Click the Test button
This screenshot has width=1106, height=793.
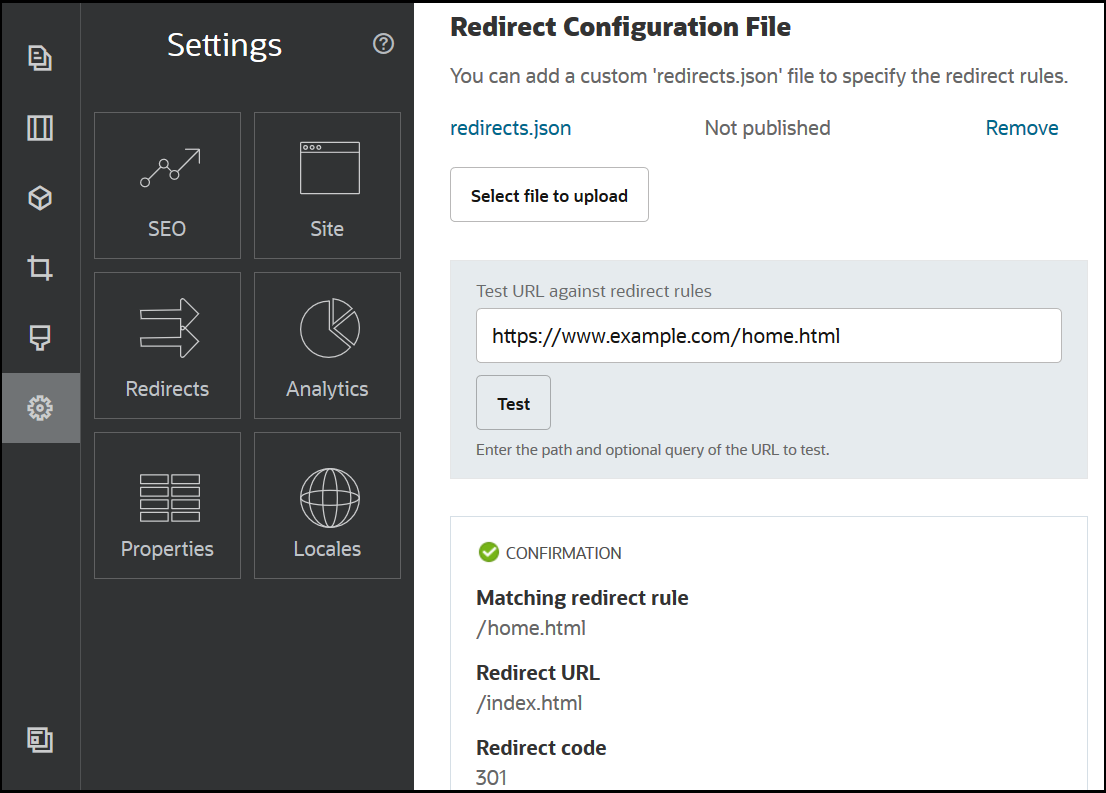[x=513, y=403]
